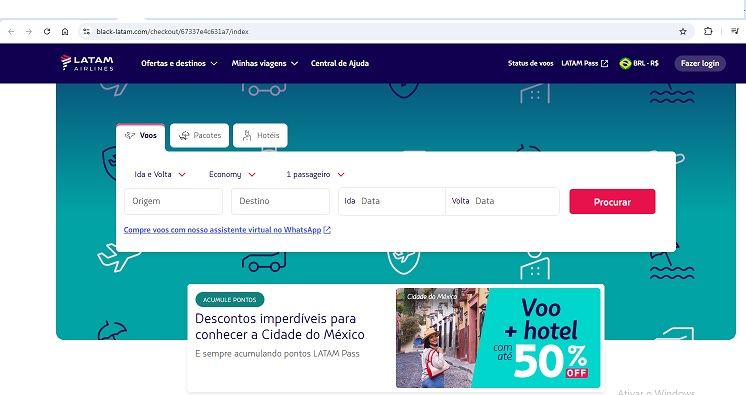
Task: Switch to the Hotéis tab
Action: click(x=260, y=135)
